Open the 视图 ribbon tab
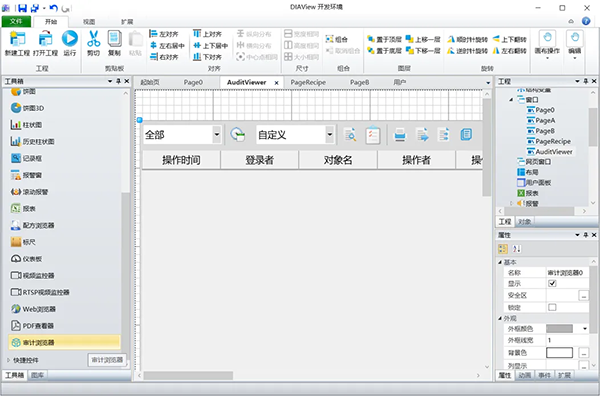 [89, 22]
